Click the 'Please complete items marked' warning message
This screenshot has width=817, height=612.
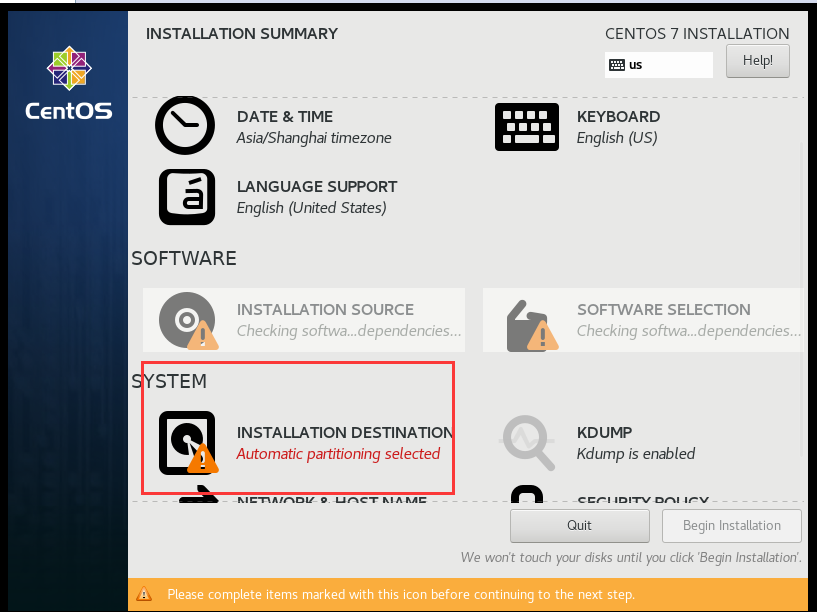coord(401,594)
